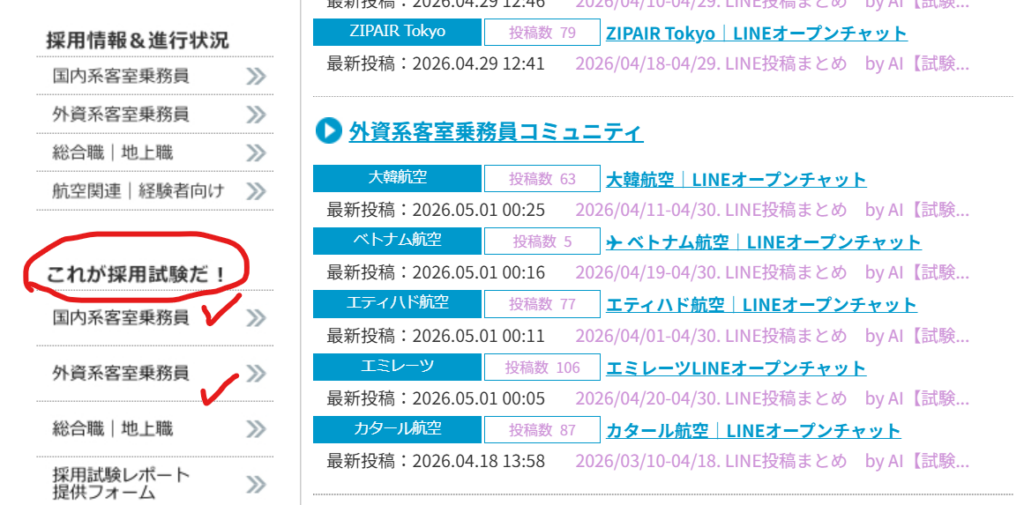Open エティハド航空｜LINEオープンチャット link

click(761, 304)
